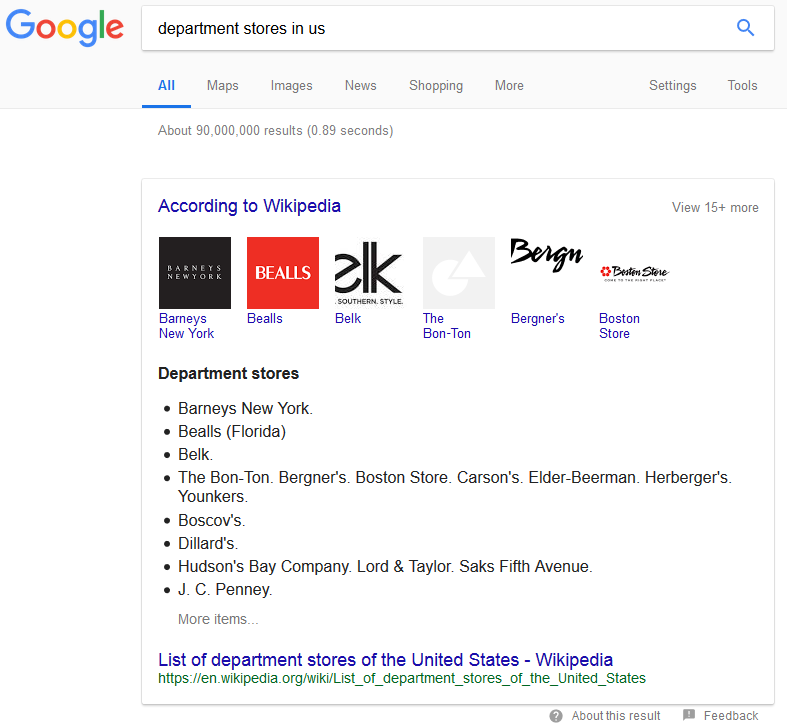Click the Google logo

tap(65, 29)
